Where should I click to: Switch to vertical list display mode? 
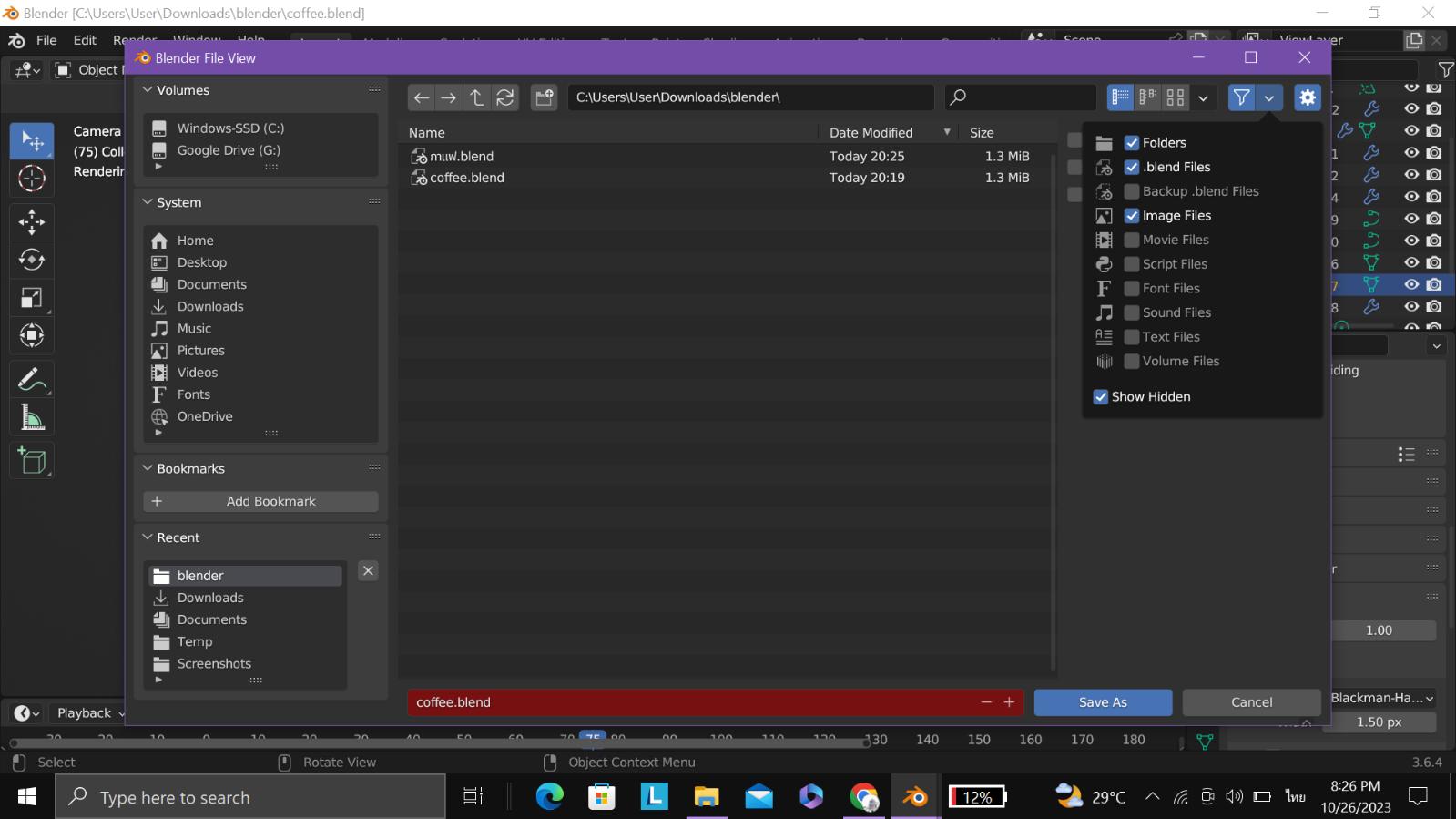(1120, 97)
